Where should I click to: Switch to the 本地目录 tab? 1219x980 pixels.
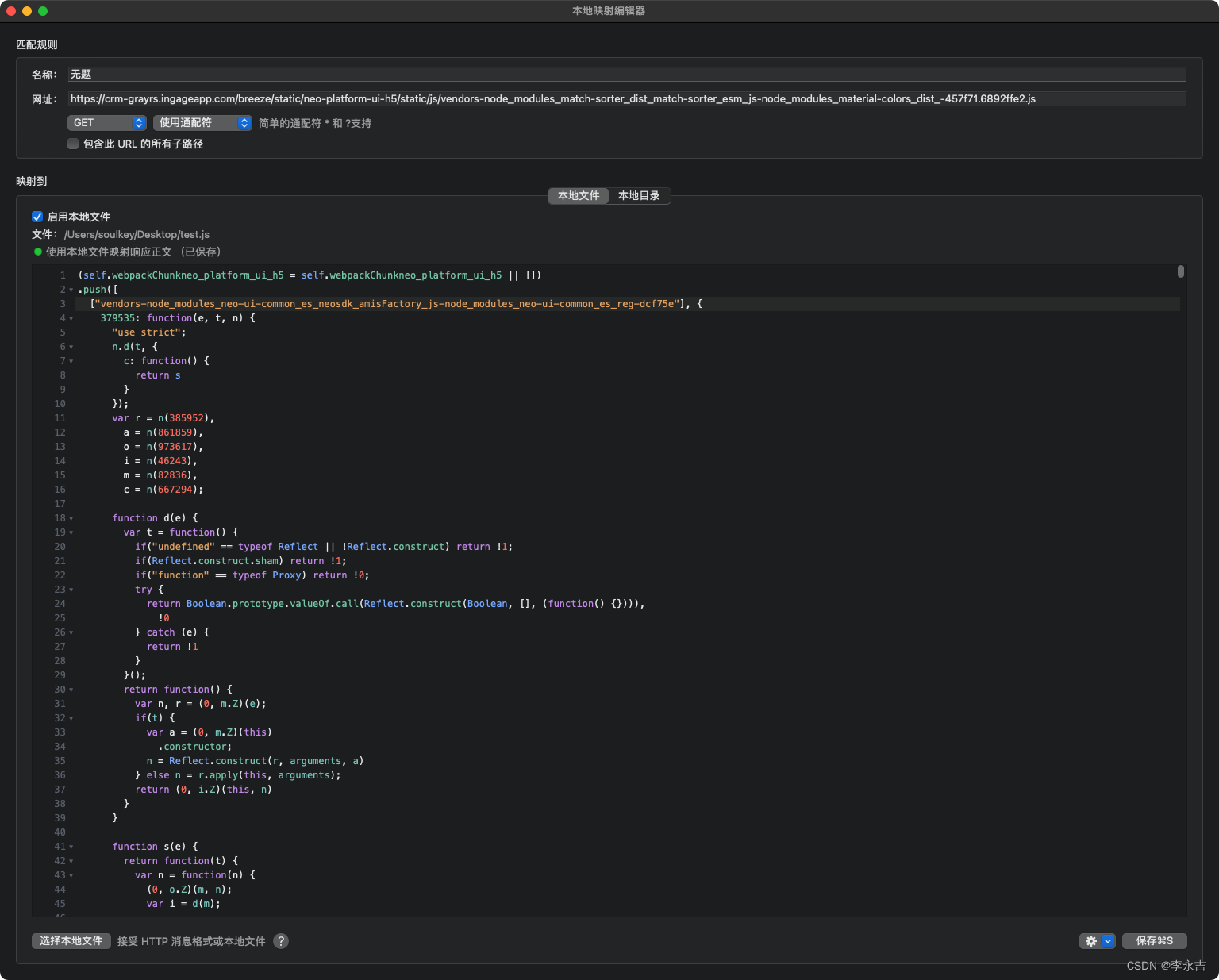pos(639,196)
